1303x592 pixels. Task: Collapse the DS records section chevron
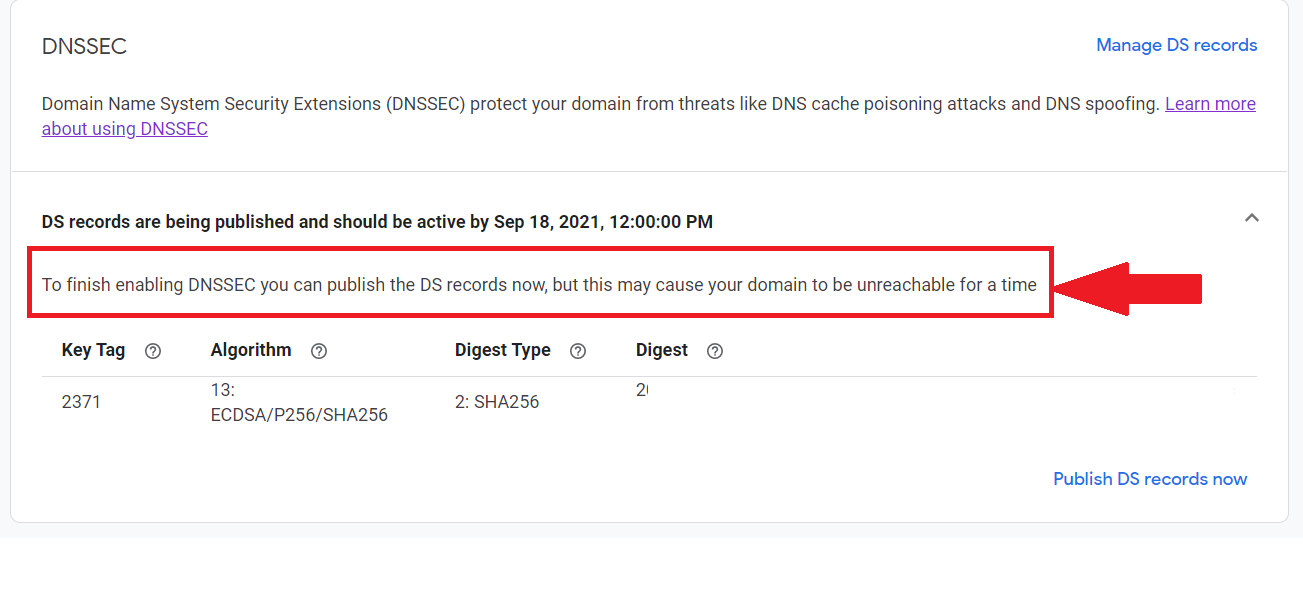tap(1251, 218)
